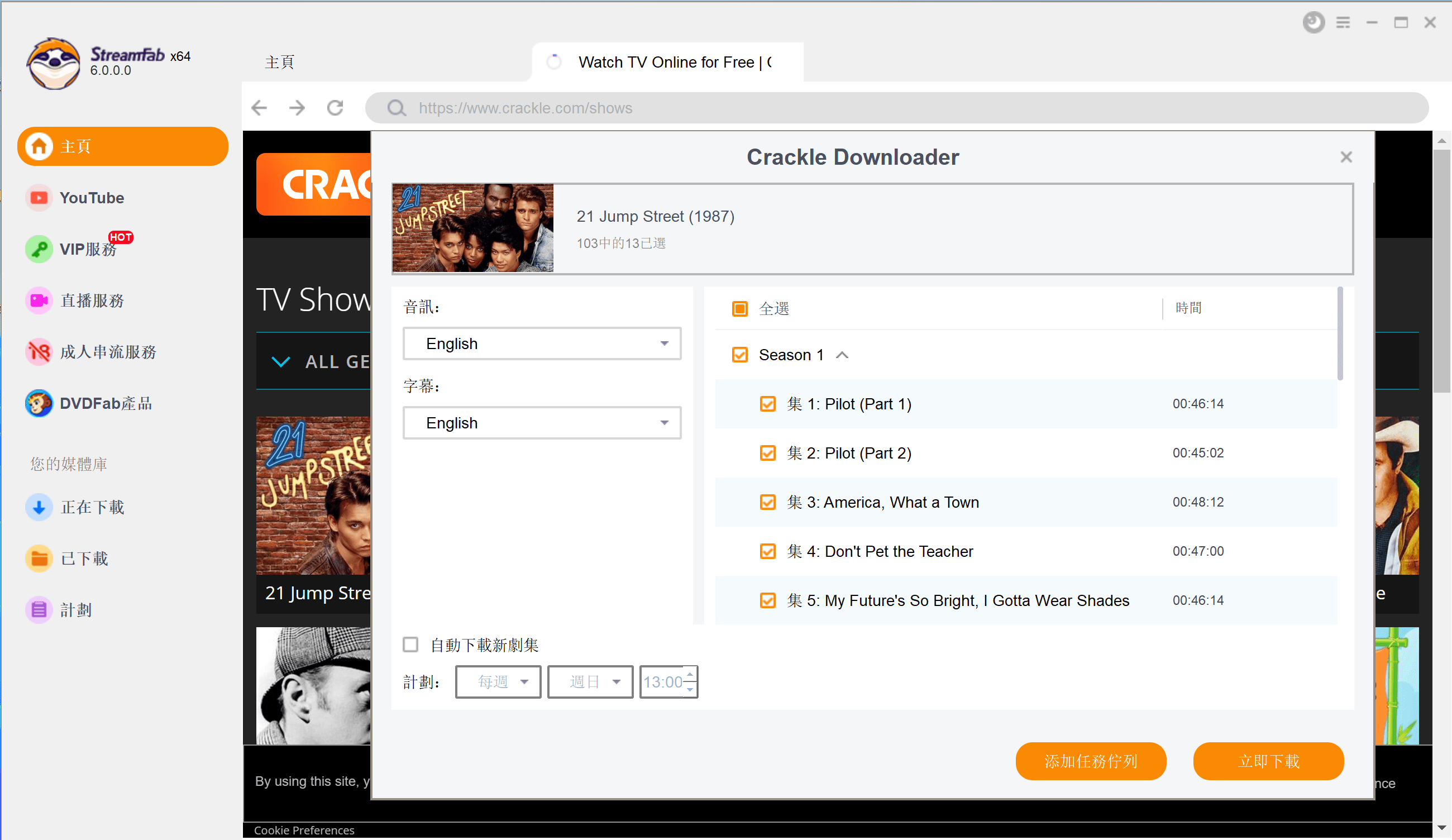The width and height of the screenshot is (1452, 840).
Task: Click the time column header
Action: (x=1188, y=308)
